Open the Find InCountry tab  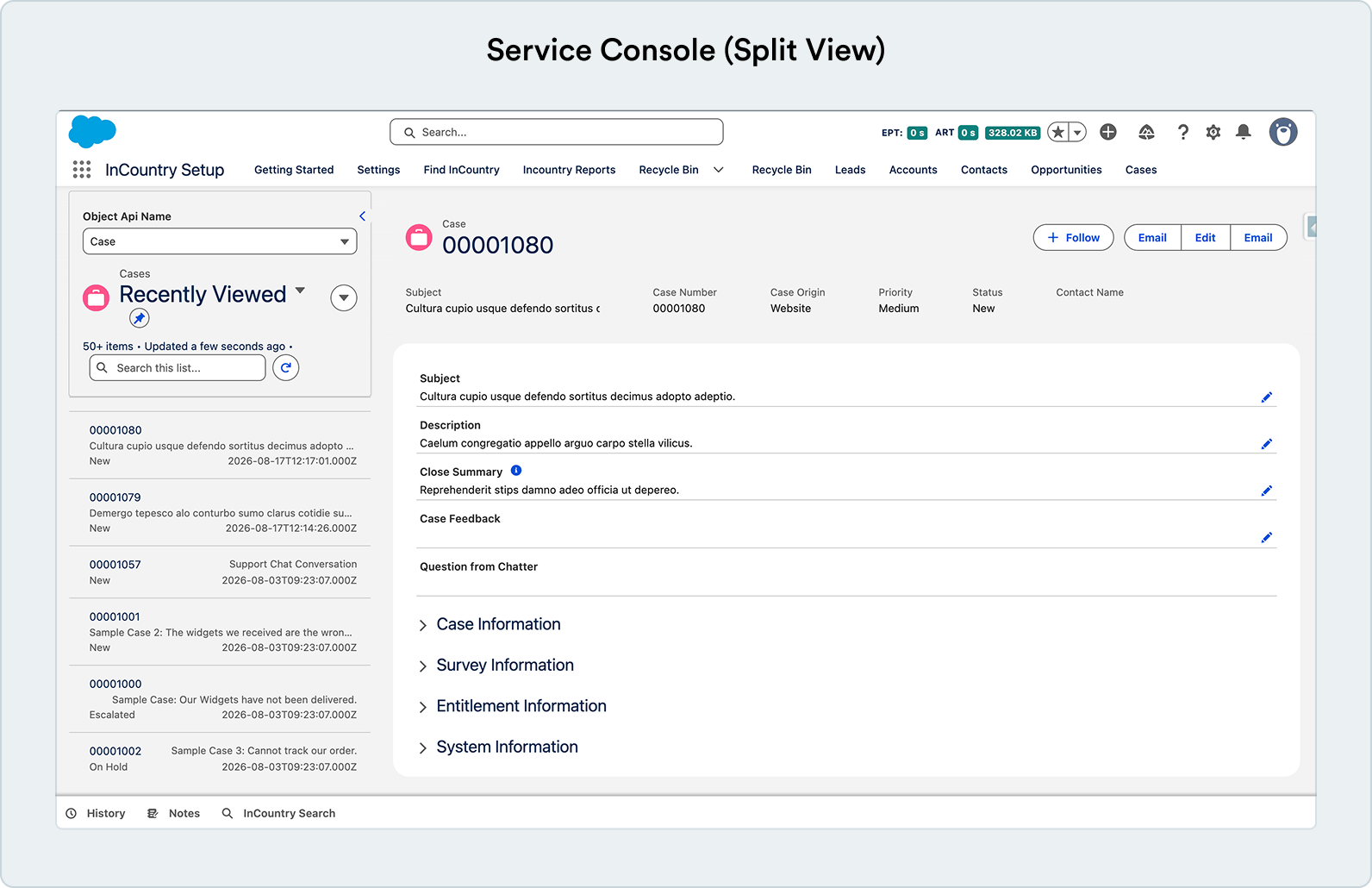(461, 170)
